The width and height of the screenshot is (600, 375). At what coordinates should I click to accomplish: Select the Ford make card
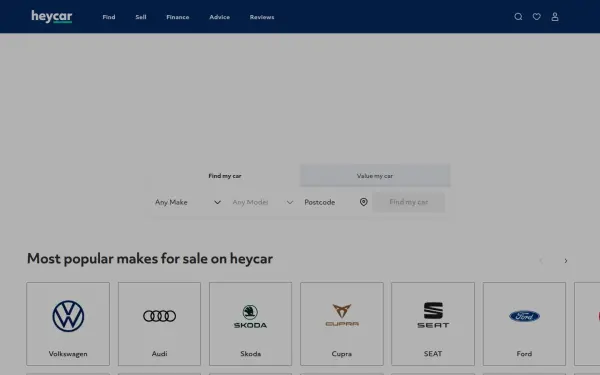tap(524, 324)
